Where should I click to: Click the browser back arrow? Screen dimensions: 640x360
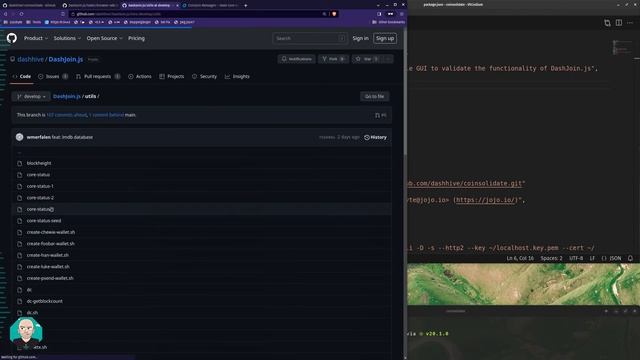tap(6, 14)
